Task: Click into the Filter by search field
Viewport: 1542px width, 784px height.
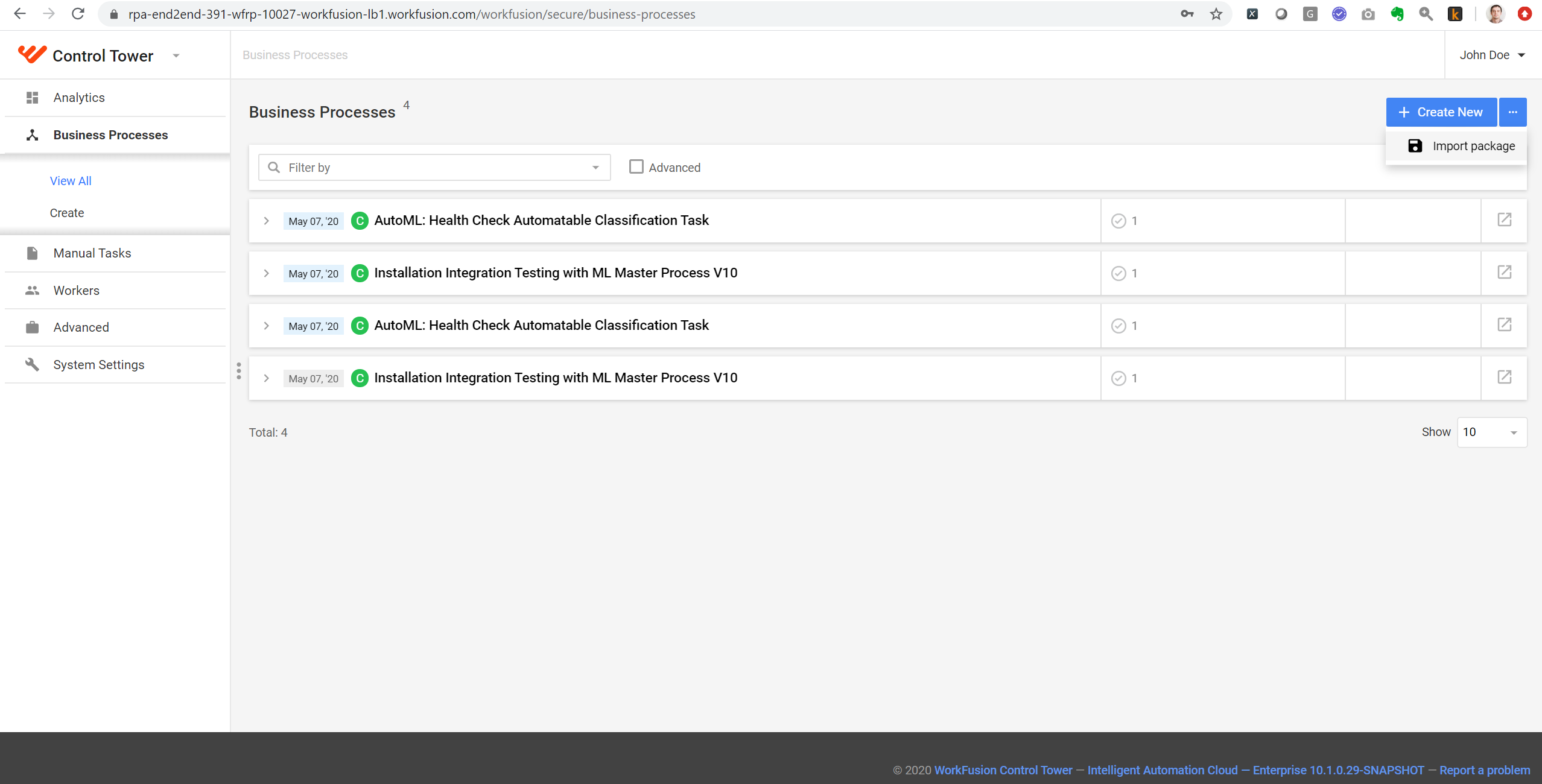Action: (434, 167)
